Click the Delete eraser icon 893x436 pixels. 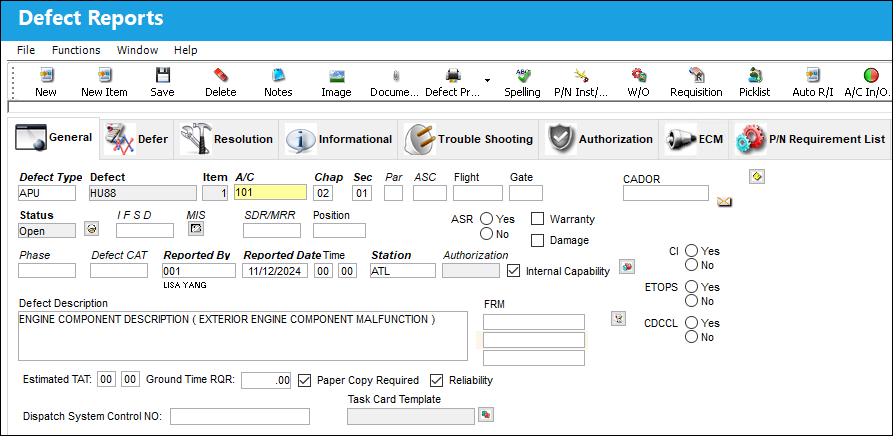220,75
